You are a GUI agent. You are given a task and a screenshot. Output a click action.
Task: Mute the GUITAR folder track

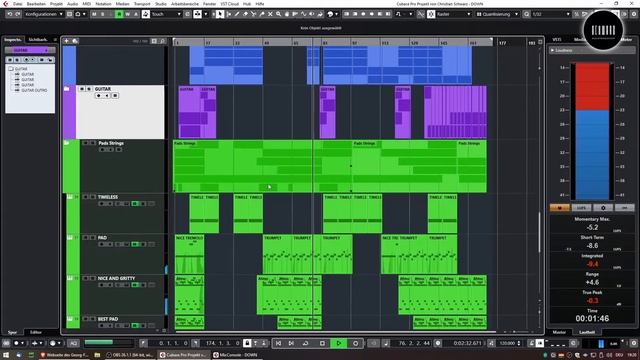coord(82,89)
